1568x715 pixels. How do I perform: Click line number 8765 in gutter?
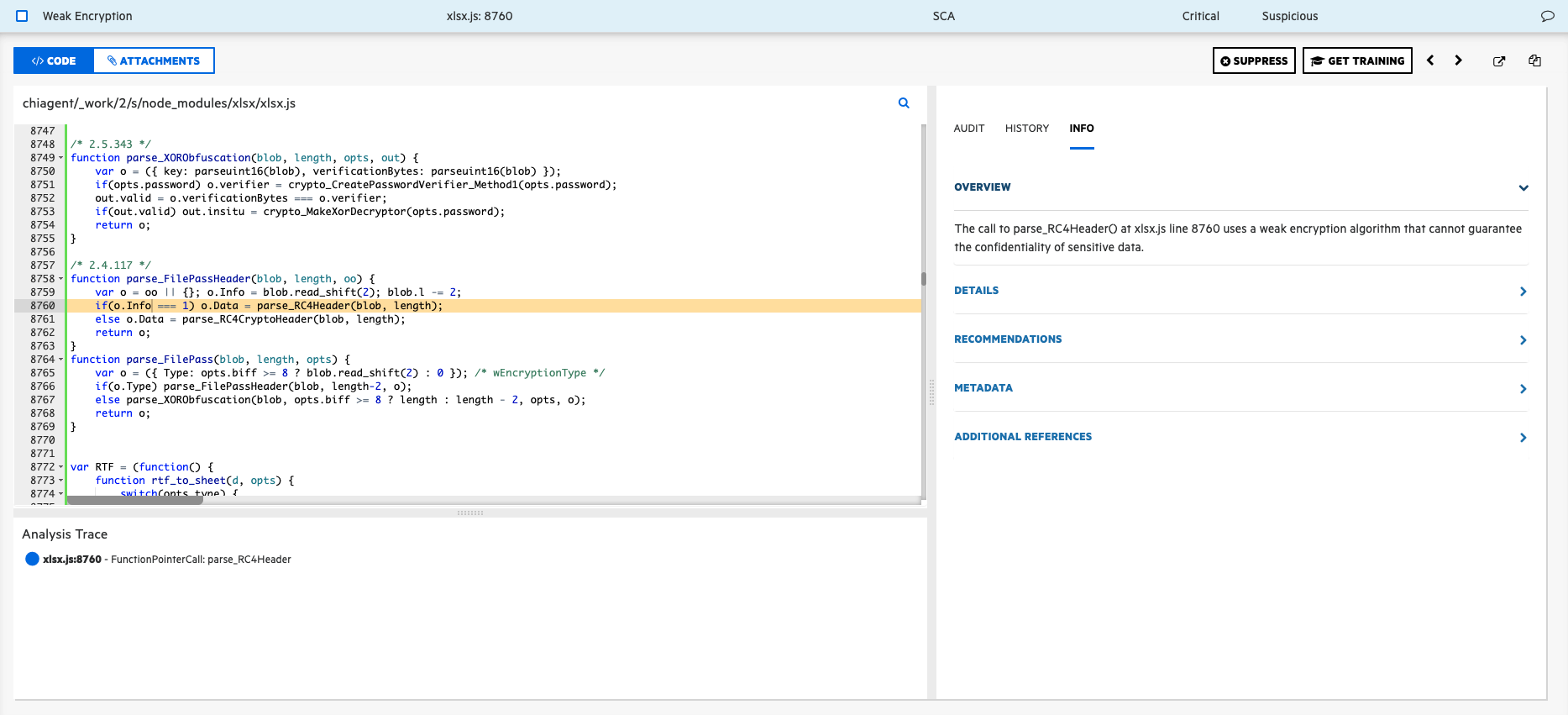tap(42, 373)
